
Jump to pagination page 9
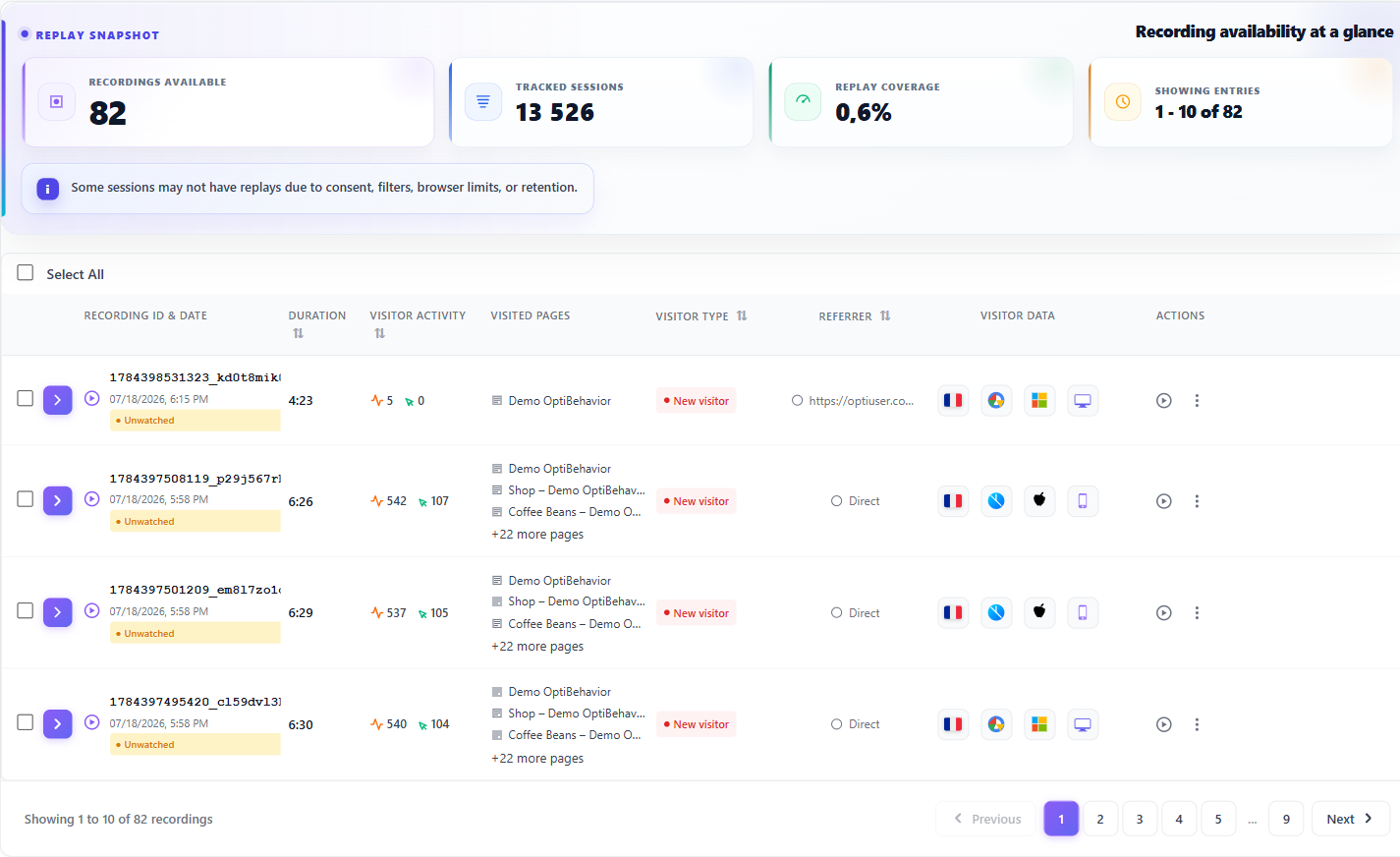click(x=1286, y=819)
